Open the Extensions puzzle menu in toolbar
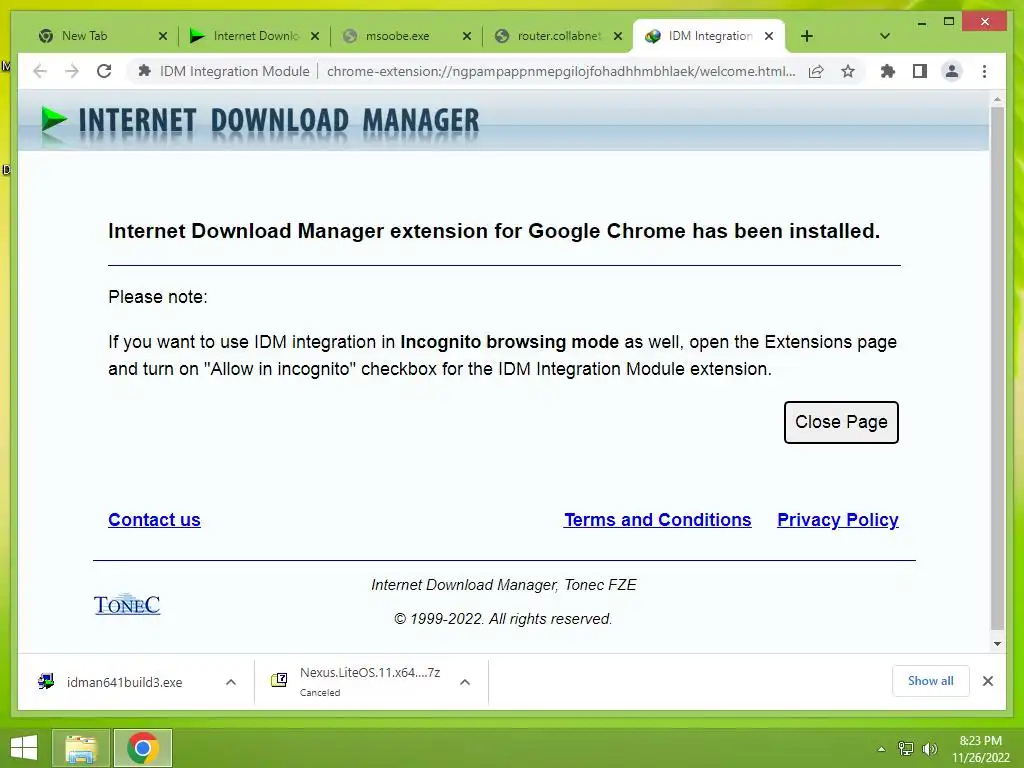The width and height of the screenshot is (1024, 768). 888,71
